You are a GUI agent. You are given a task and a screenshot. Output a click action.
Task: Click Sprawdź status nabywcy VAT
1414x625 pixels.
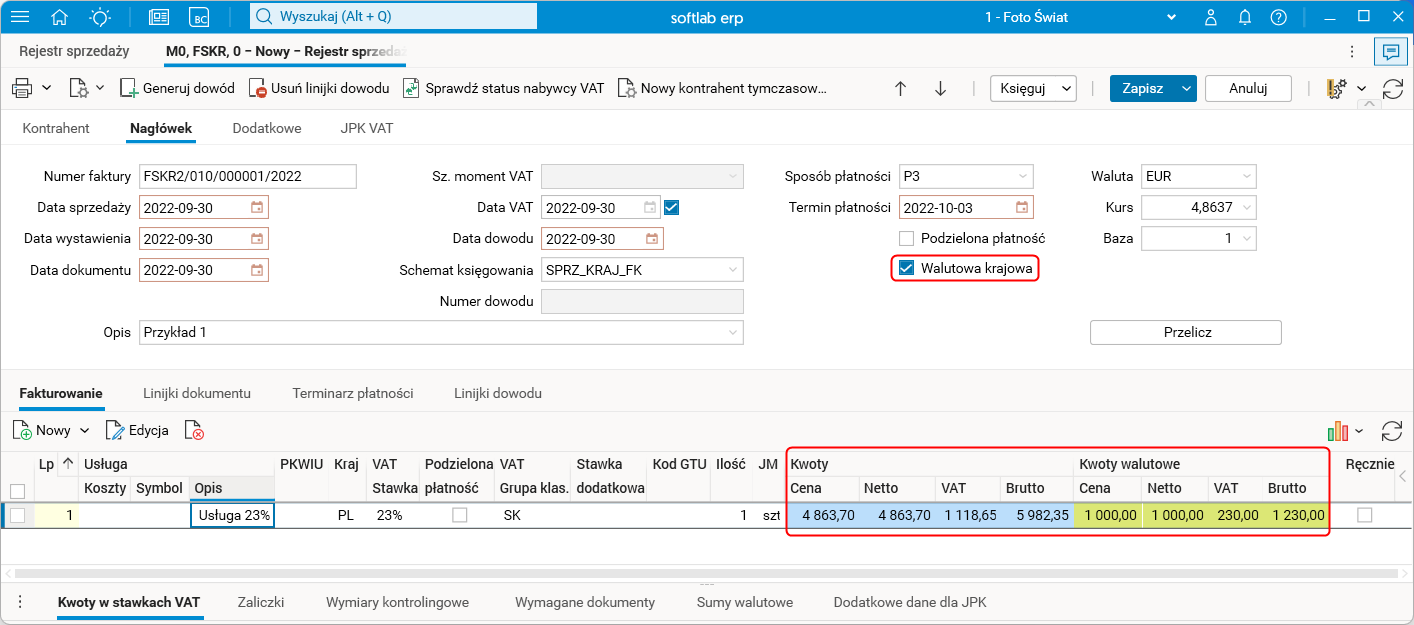pyautogui.click(x=503, y=88)
